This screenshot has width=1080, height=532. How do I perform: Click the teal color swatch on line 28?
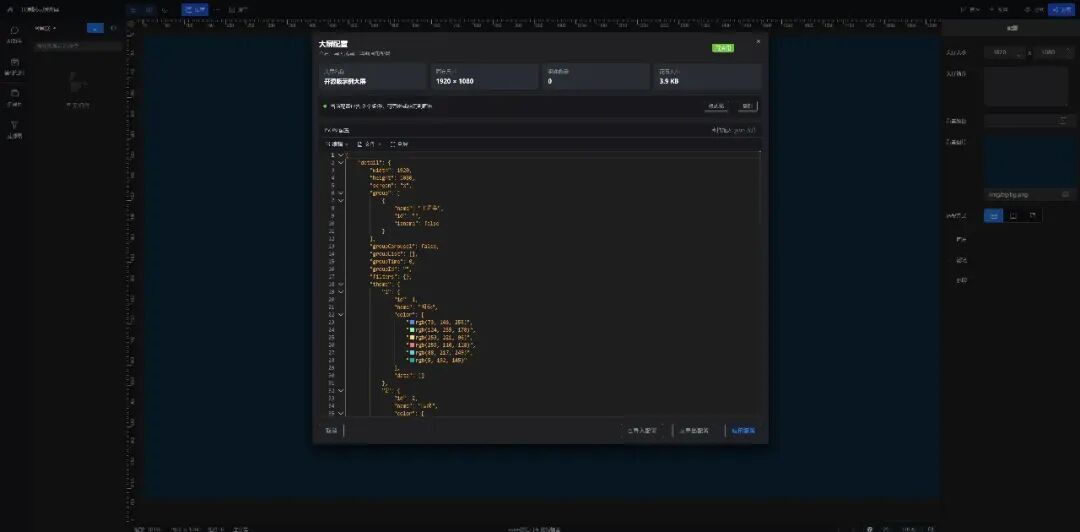point(412,360)
